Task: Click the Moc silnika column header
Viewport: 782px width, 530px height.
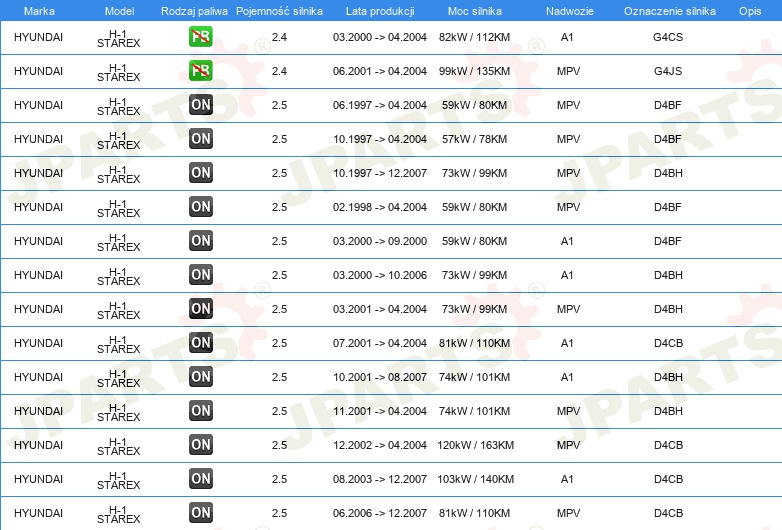Action: pos(475,10)
